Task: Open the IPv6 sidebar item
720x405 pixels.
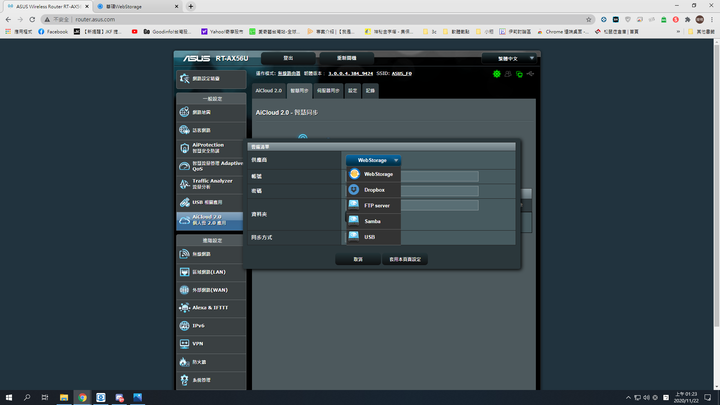Action: click(211, 326)
